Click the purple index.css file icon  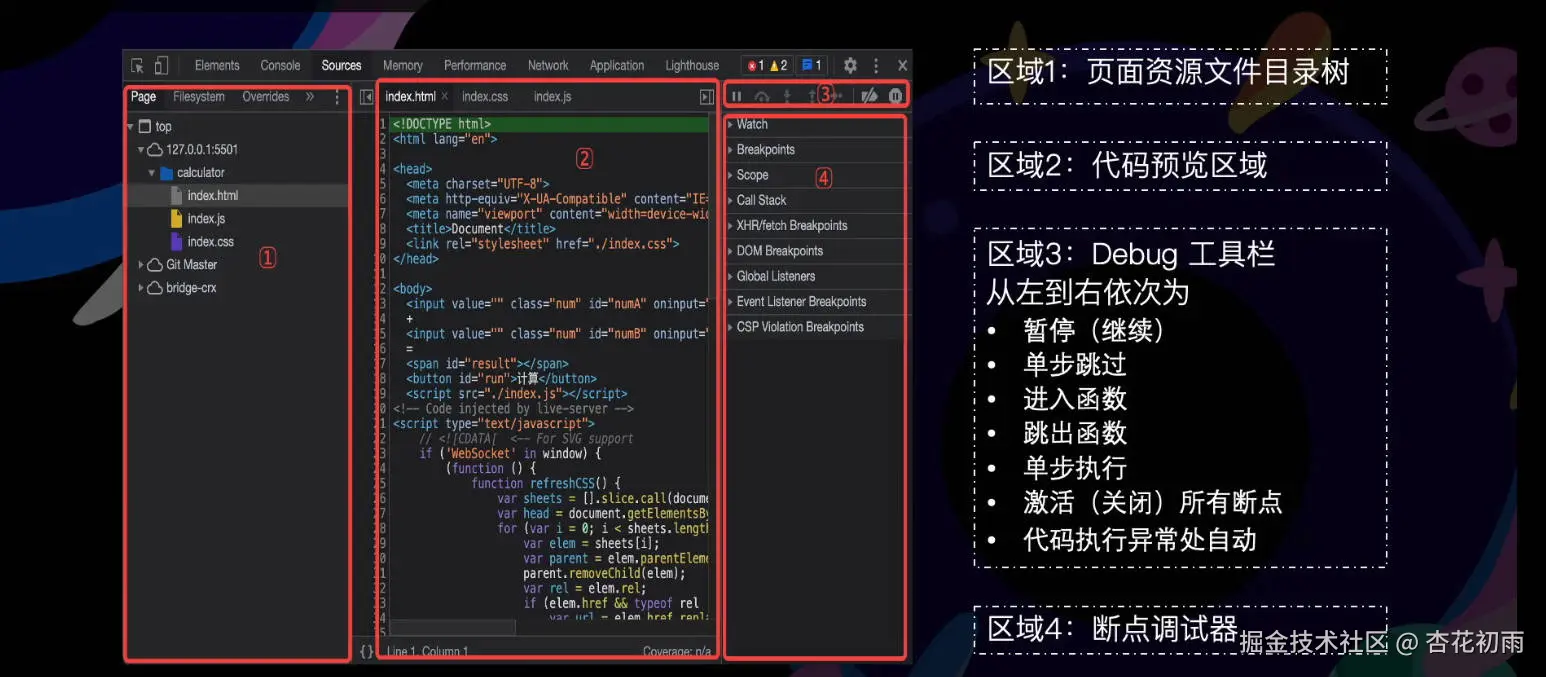click(x=177, y=242)
